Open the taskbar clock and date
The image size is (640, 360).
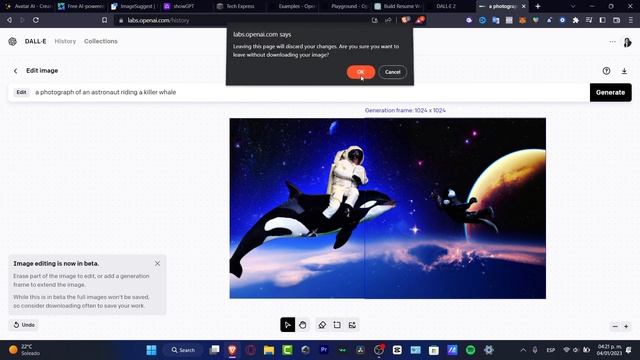[609, 350]
